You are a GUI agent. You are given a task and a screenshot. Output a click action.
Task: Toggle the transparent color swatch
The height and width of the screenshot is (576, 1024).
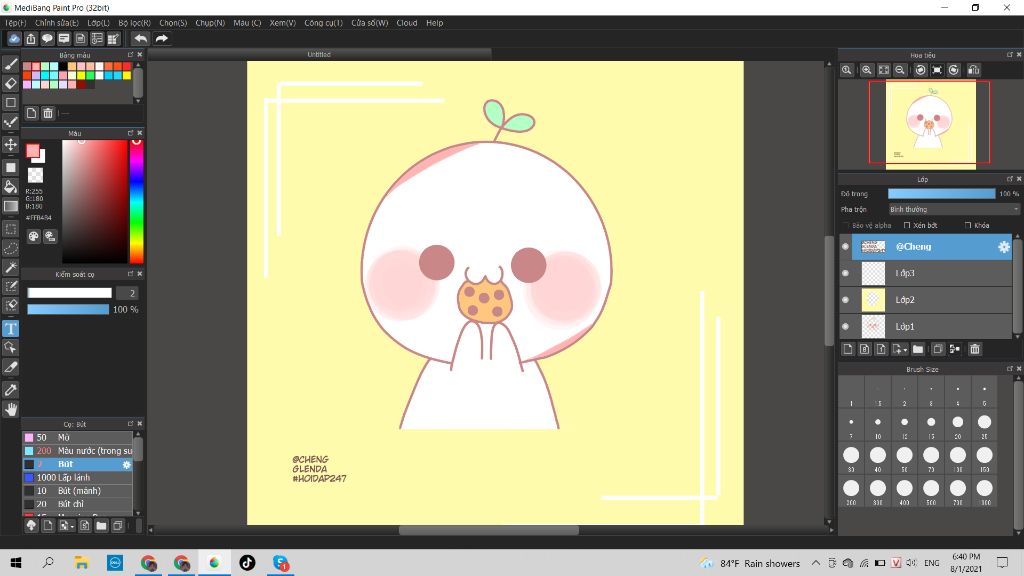35,175
